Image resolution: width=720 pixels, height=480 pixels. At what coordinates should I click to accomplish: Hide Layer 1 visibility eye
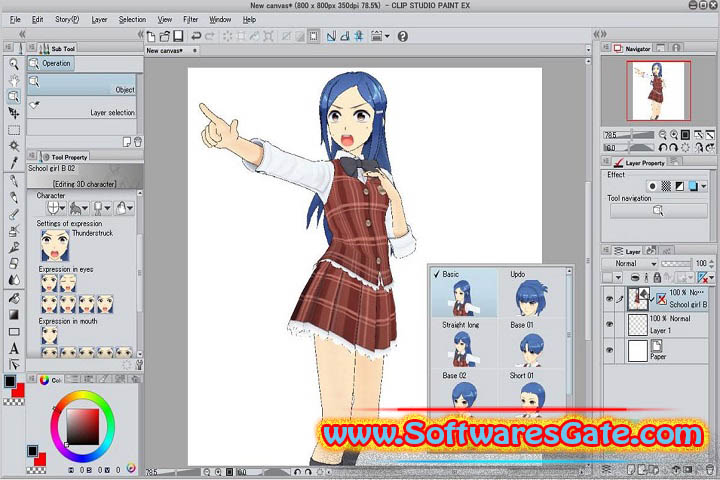(609, 324)
